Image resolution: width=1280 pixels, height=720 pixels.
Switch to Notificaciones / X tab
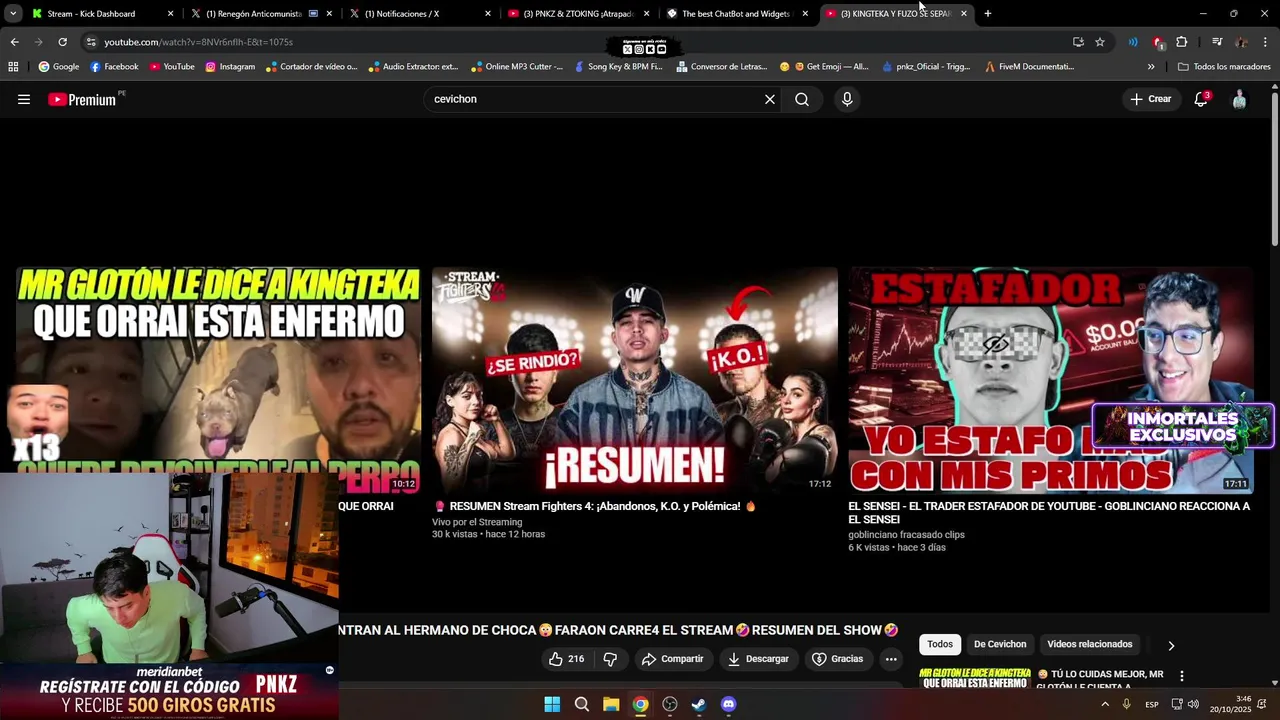[419, 14]
